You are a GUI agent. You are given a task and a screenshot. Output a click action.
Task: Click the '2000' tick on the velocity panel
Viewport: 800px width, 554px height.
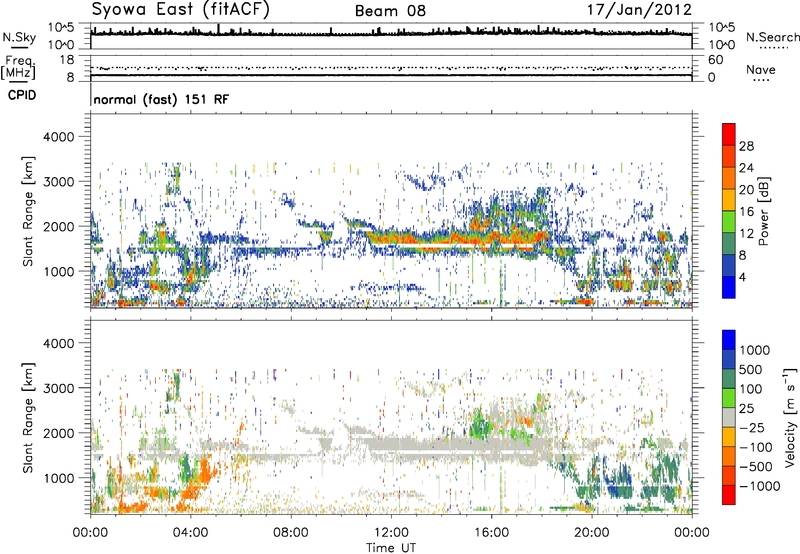(x=59, y=433)
